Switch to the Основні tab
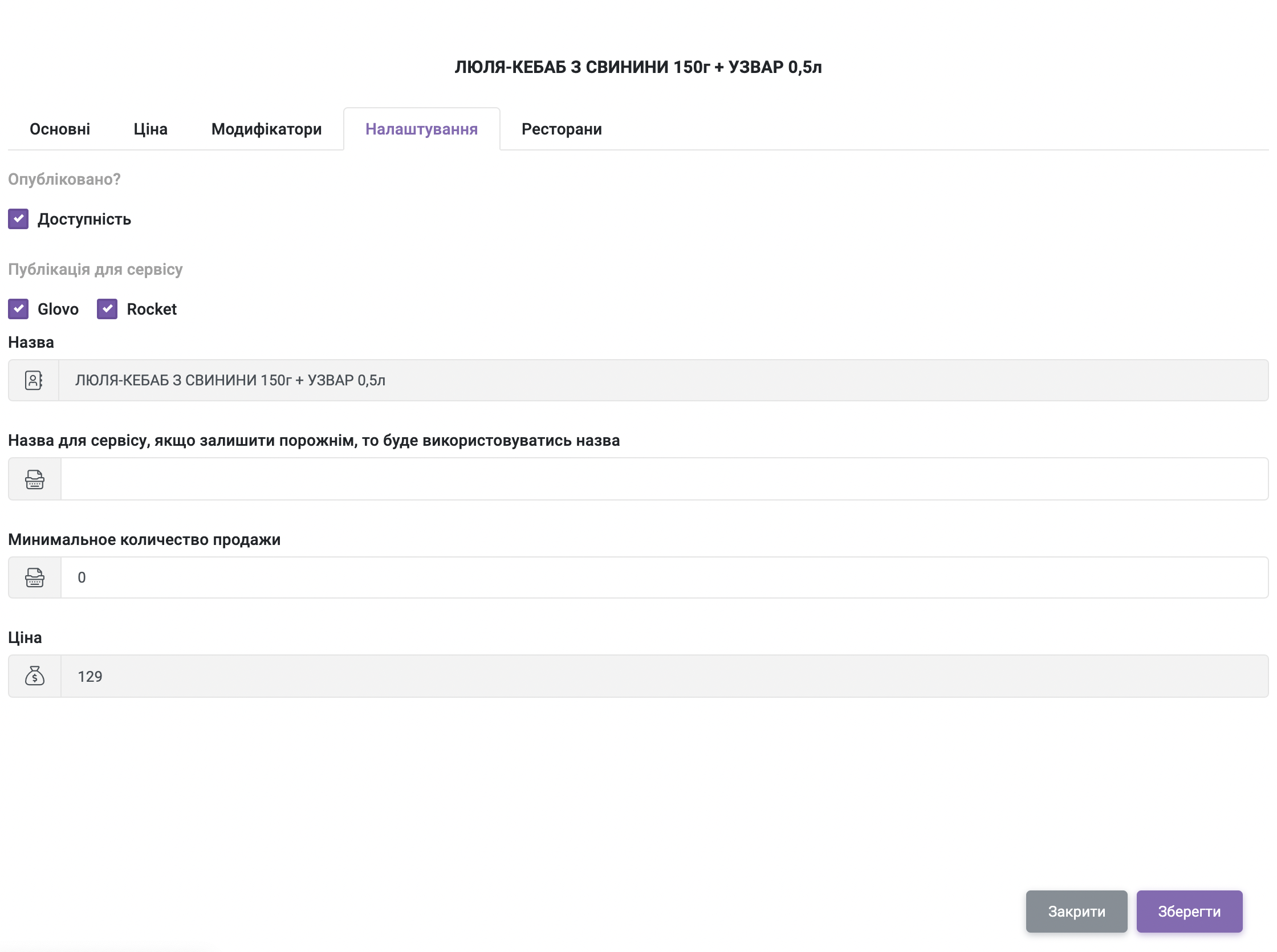This screenshot has height=952, width=1277. click(x=60, y=129)
